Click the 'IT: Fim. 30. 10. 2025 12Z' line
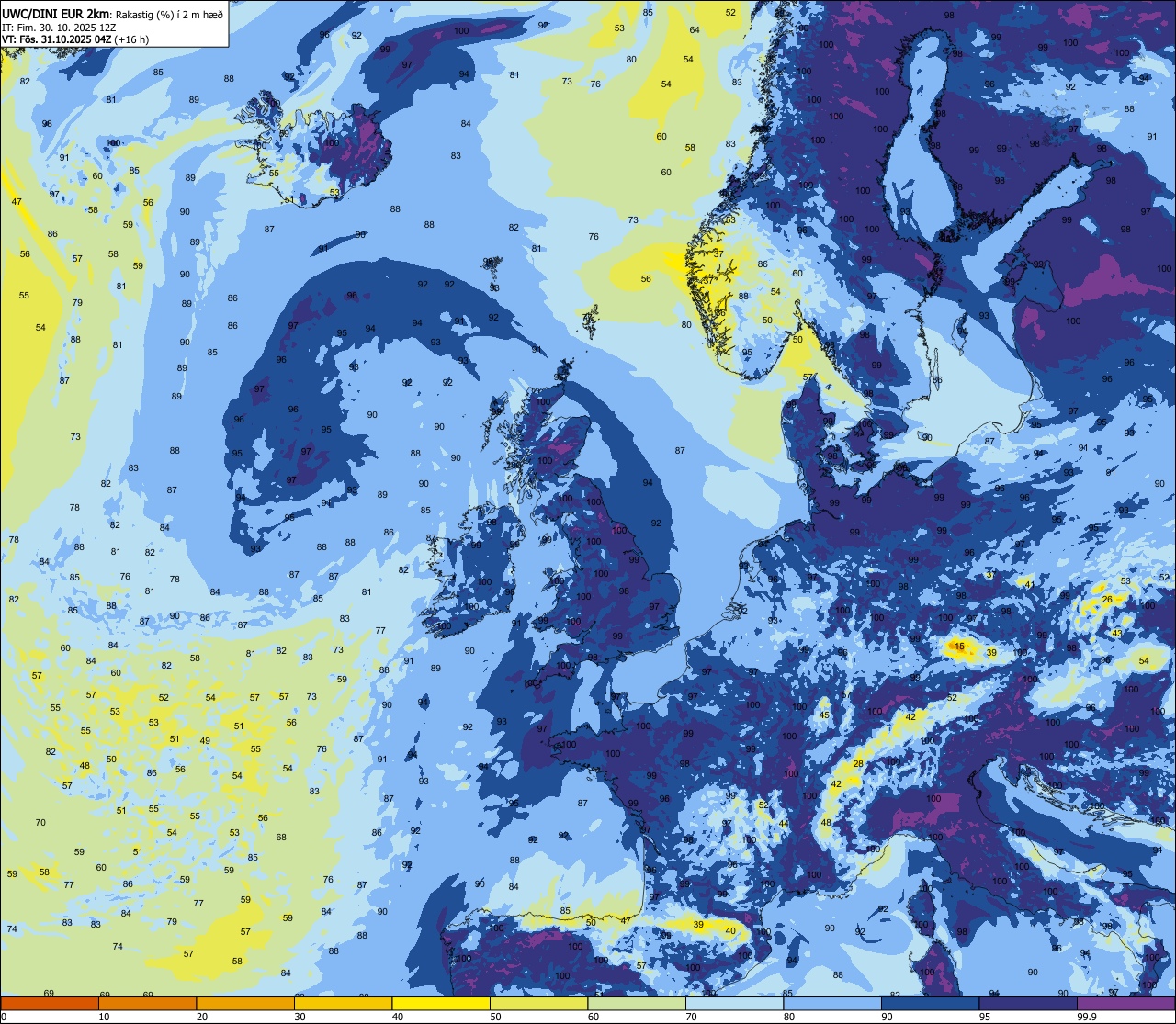 (x=58, y=27)
